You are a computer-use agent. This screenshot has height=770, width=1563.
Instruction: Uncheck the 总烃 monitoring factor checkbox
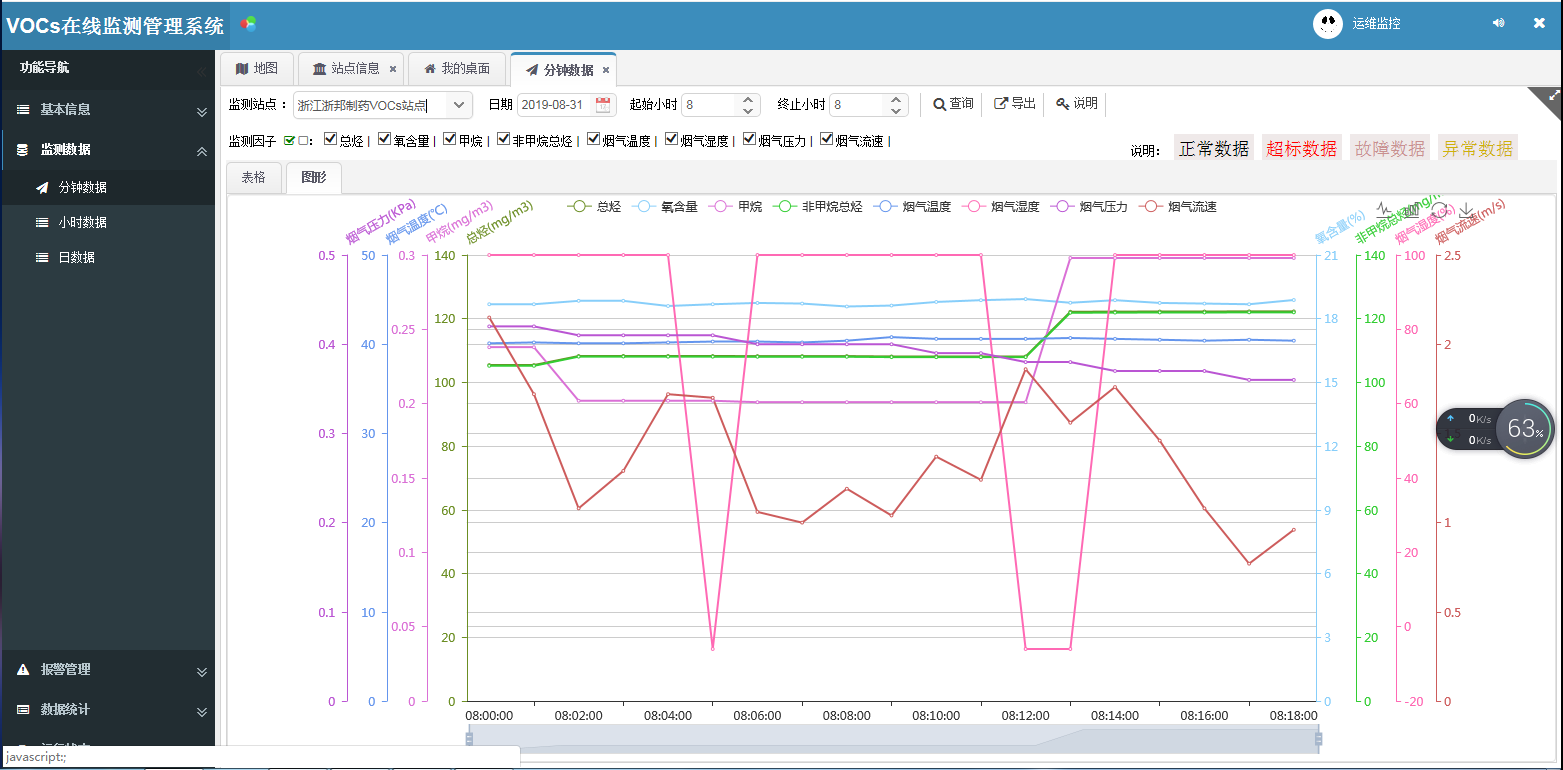(x=331, y=140)
